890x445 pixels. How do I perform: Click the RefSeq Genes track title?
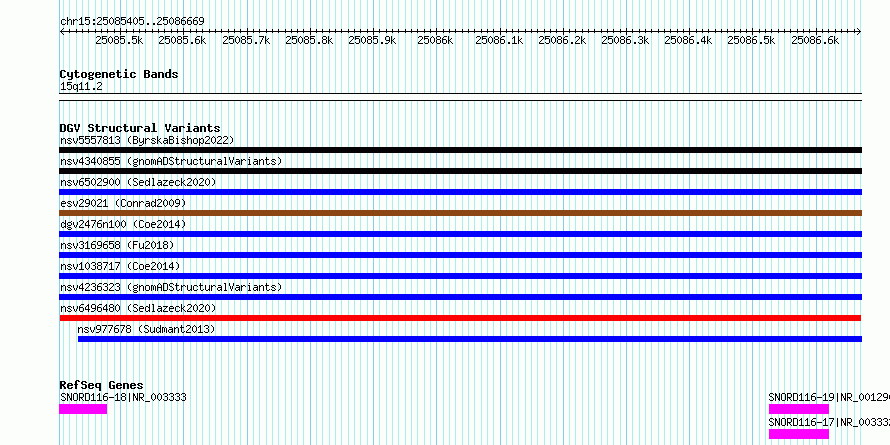[x=101, y=386]
